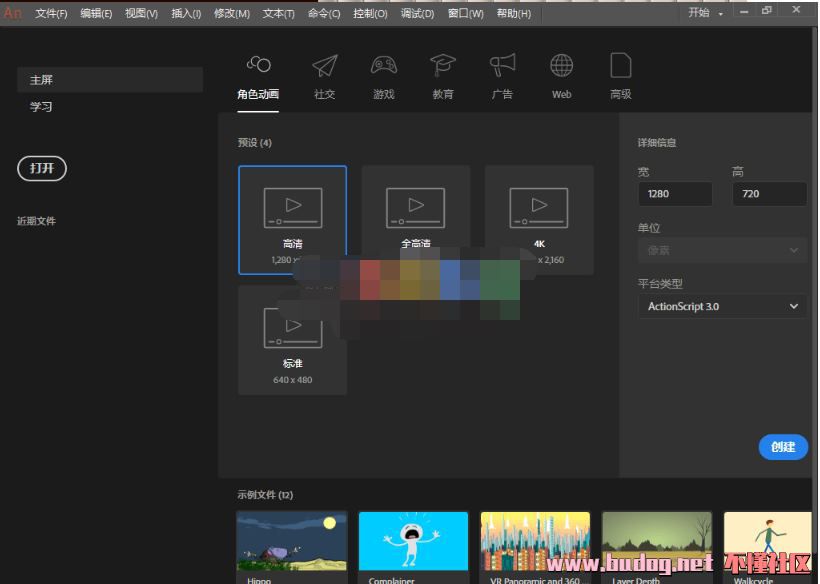The width and height of the screenshot is (820, 584).
Task: Select the 角色动画 category icon
Action: (258, 66)
